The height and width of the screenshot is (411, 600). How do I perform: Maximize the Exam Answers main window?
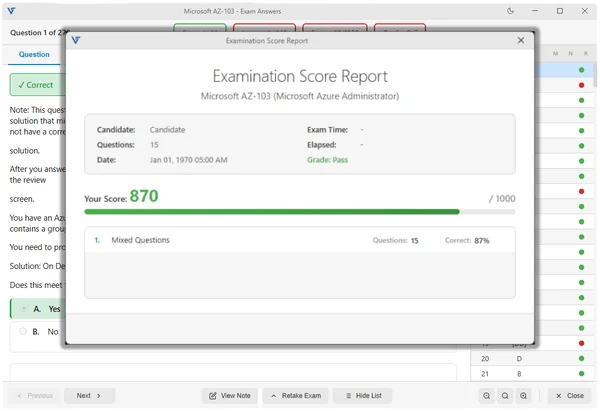(x=559, y=11)
